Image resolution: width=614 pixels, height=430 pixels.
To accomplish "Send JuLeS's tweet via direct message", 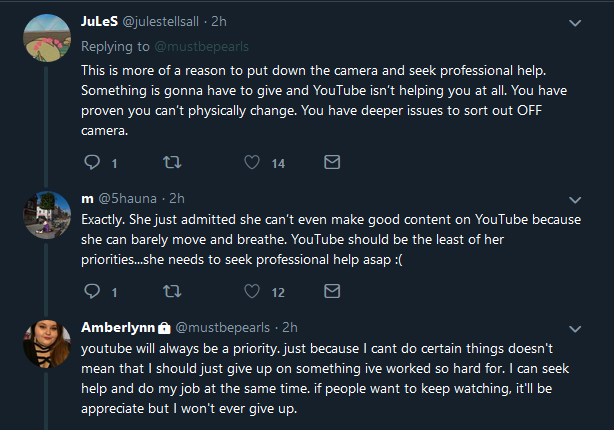I will [332, 162].
